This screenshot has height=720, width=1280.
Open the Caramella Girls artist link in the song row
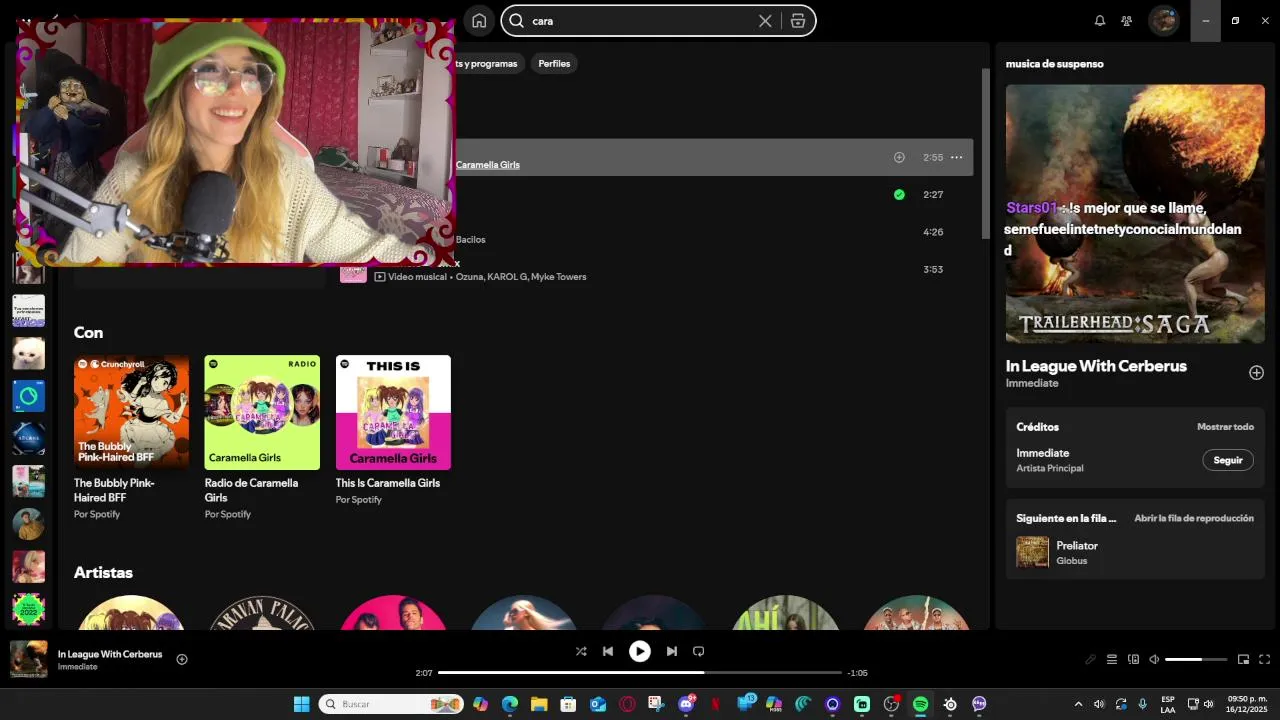click(x=488, y=165)
